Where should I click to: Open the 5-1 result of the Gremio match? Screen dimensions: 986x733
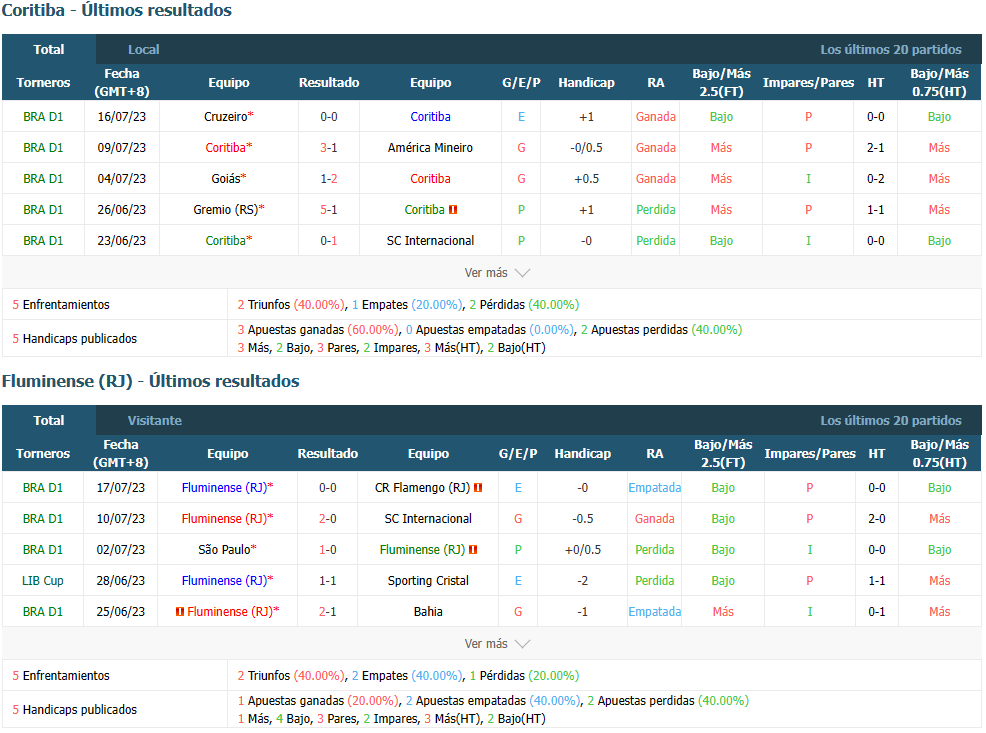[329, 210]
